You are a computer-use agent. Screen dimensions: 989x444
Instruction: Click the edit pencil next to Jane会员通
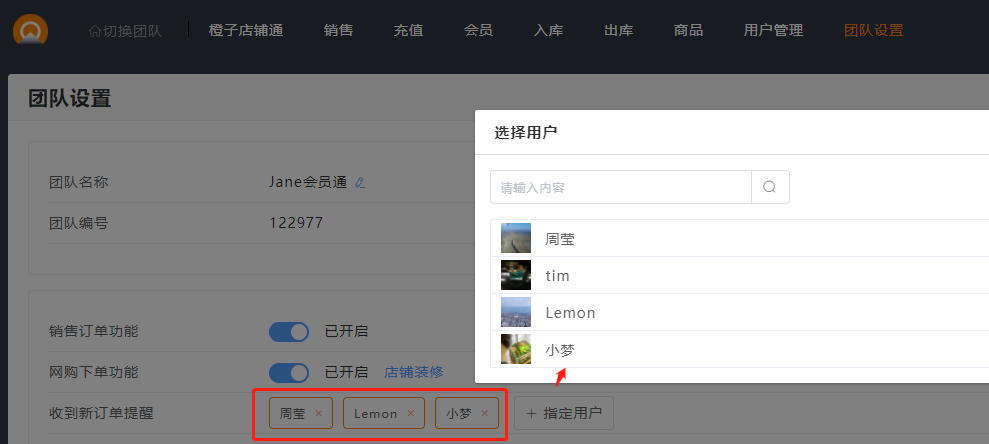[360, 183]
